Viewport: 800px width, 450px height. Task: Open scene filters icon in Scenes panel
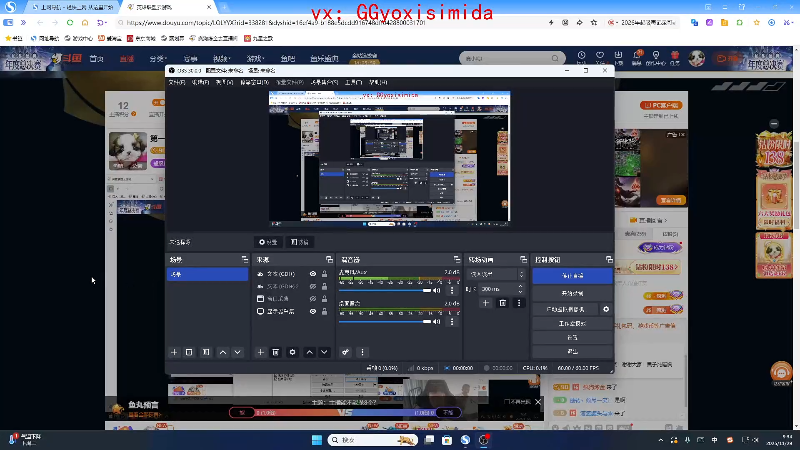(206, 353)
